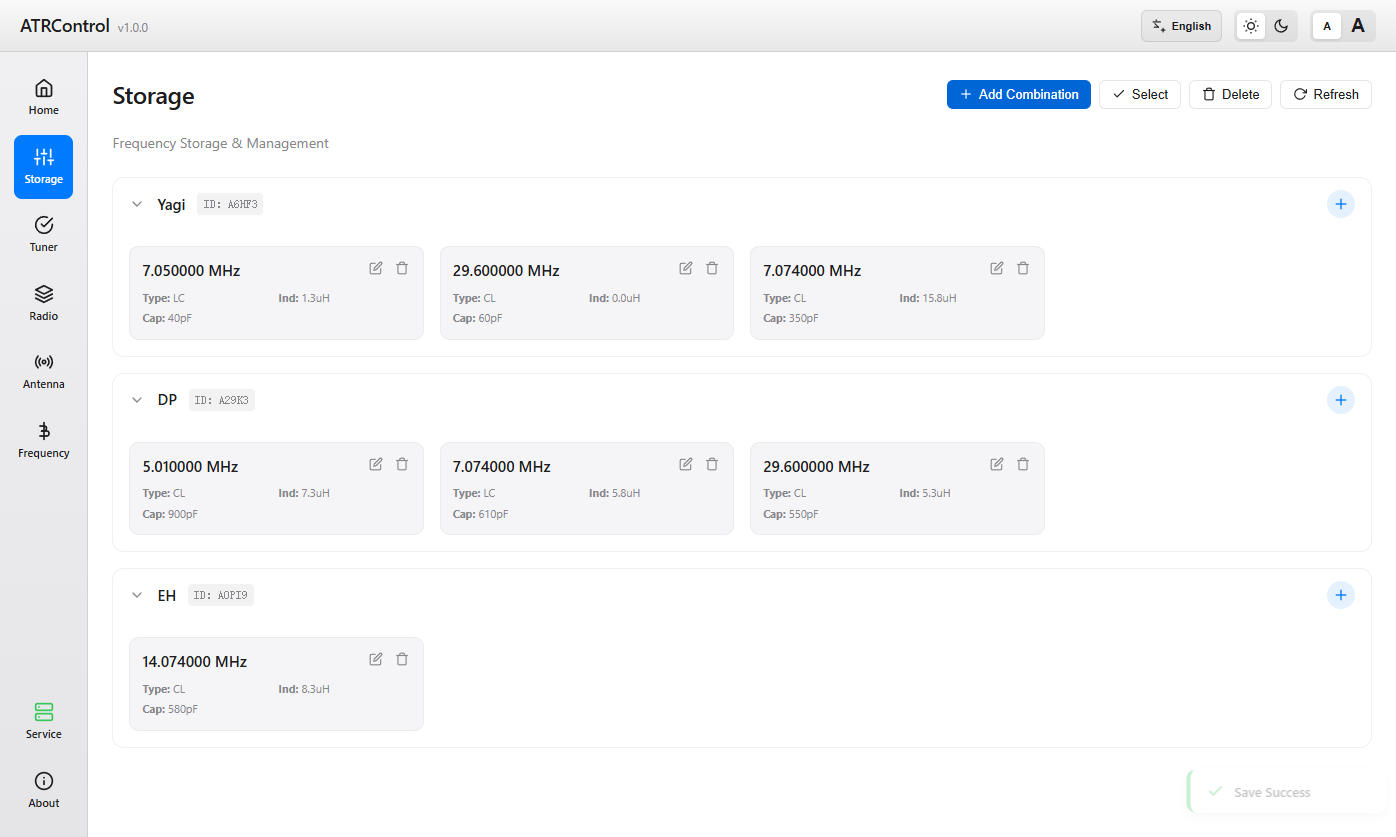This screenshot has width=1396, height=837.
Task: Open the Storage sidebar section
Action: coord(44,167)
